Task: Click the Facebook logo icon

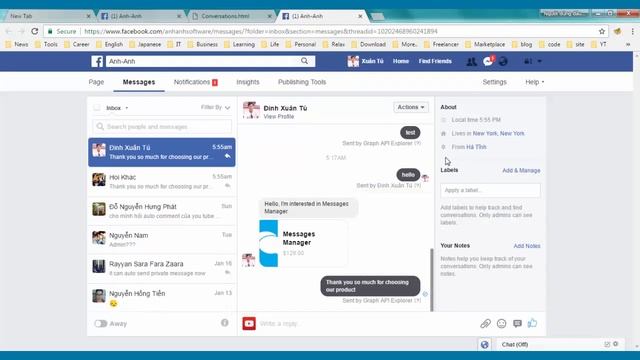Action: pos(97,61)
